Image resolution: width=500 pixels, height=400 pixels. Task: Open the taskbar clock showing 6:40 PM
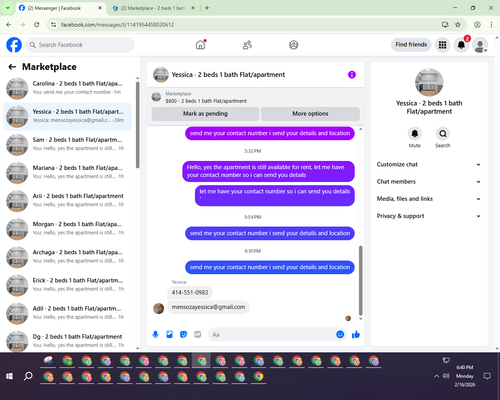pyautogui.click(x=465, y=376)
